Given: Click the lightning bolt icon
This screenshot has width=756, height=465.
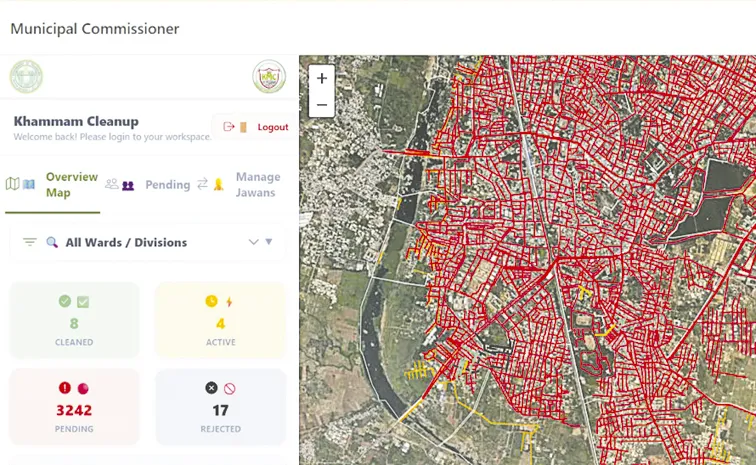Looking at the screenshot, I should click(229, 302).
